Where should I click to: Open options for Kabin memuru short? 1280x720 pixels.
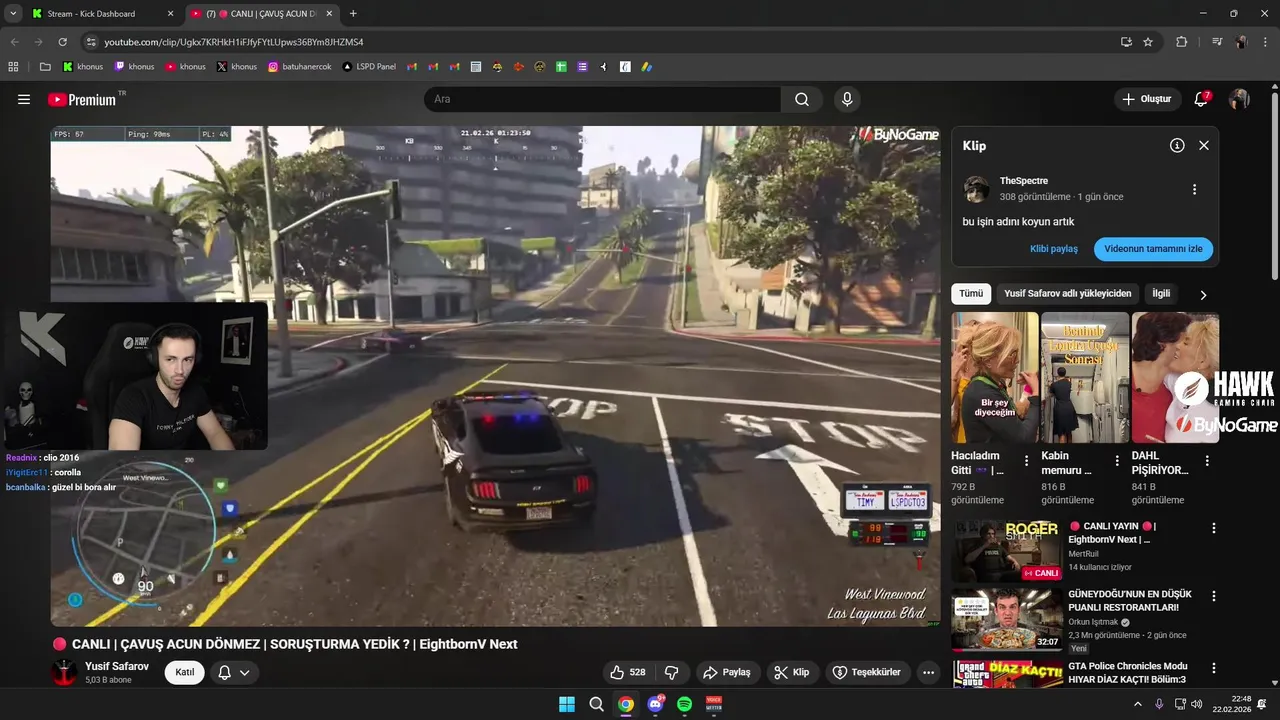click(x=1116, y=461)
